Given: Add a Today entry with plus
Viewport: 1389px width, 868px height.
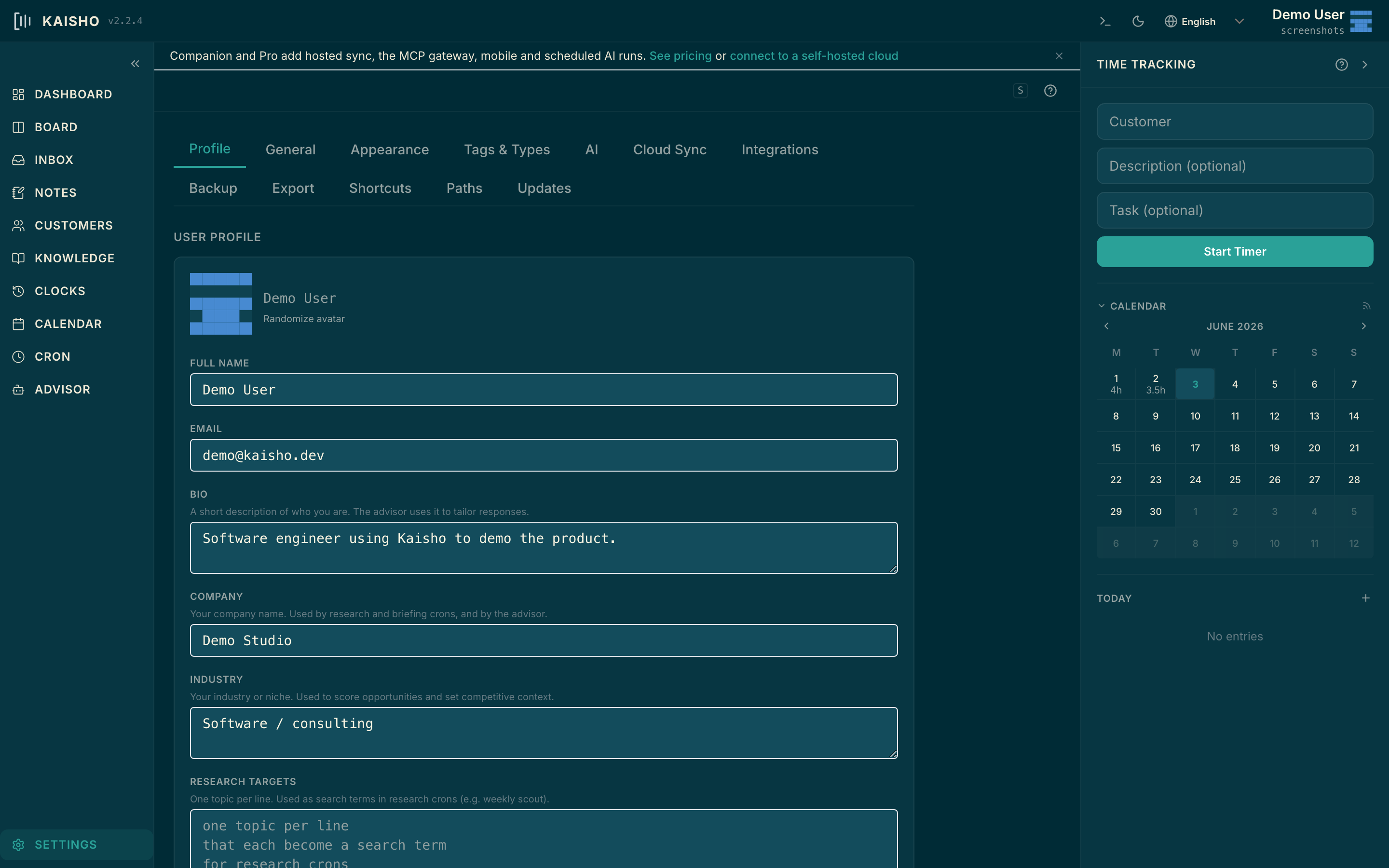Looking at the screenshot, I should pos(1365,598).
